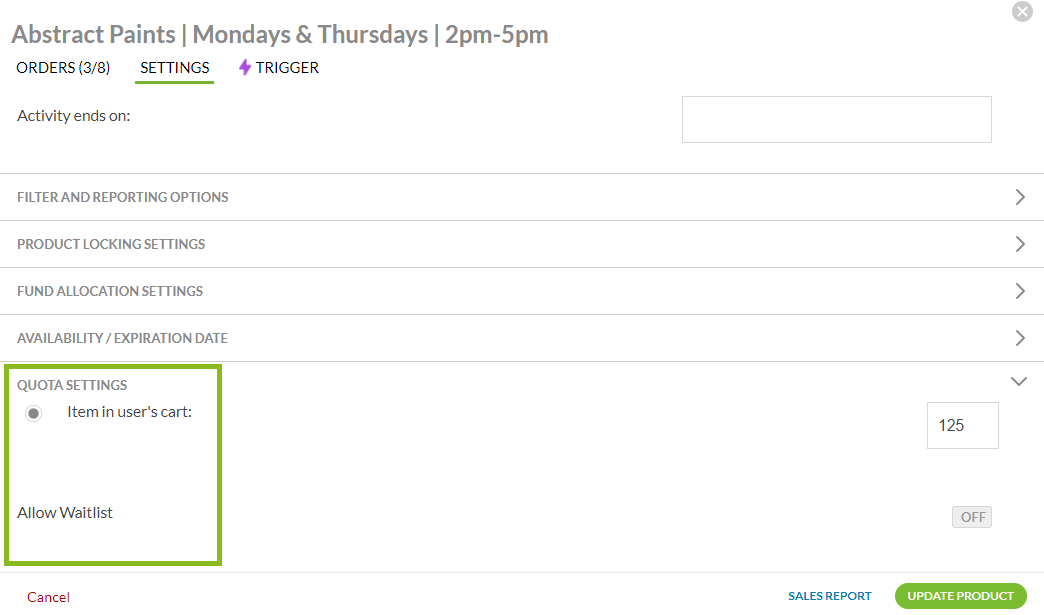
Task: Click the Update Product button
Action: (x=960, y=596)
